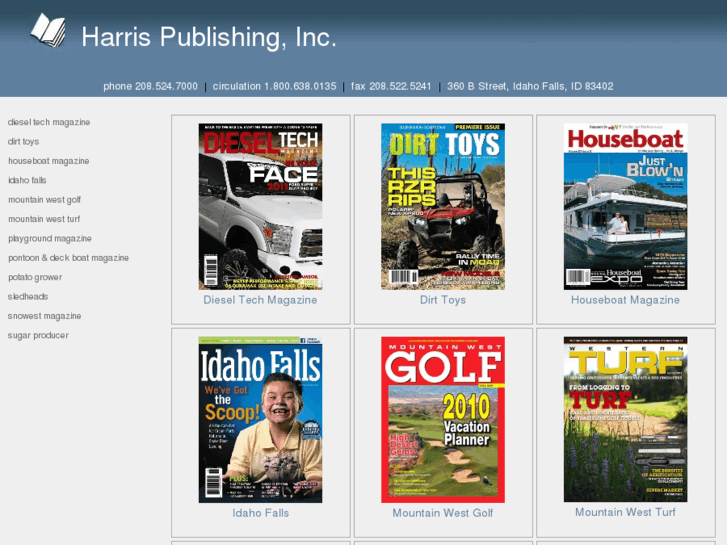Image resolution: width=727 pixels, height=545 pixels.
Task: Select mountain west turf in sidebar
Action: click(x=44, y=219)
